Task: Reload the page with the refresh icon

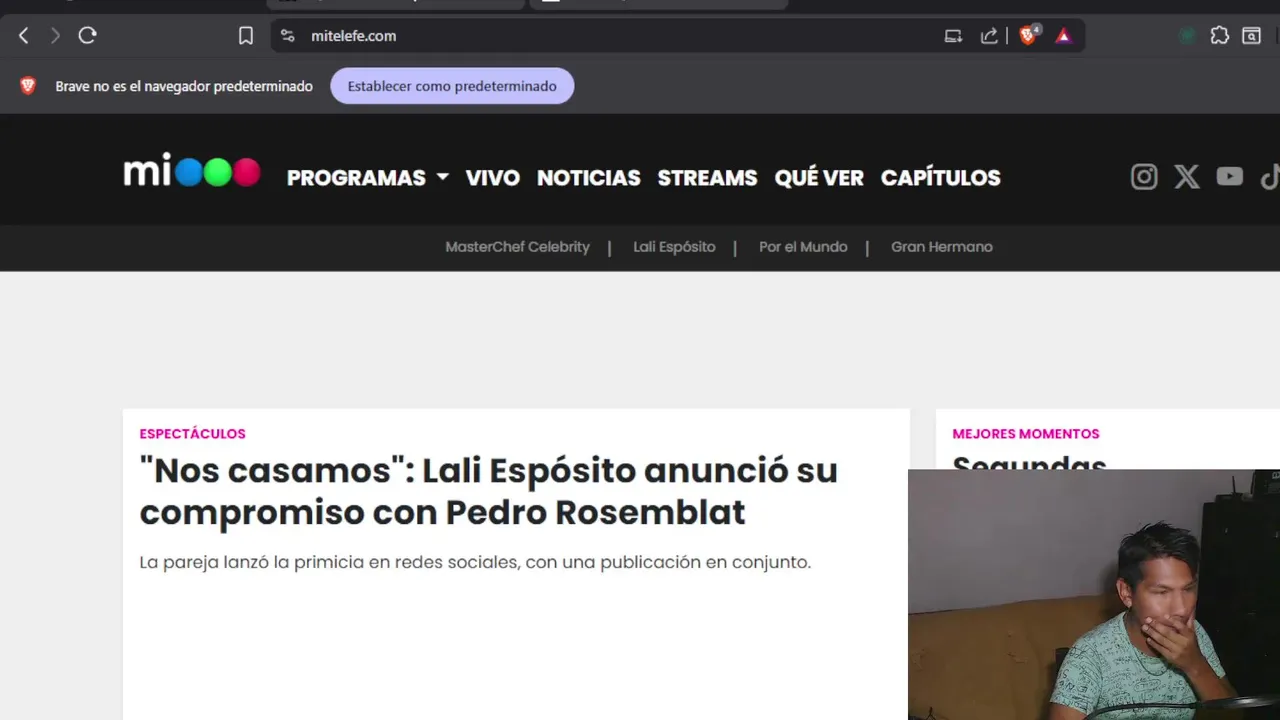Action: 87,36
